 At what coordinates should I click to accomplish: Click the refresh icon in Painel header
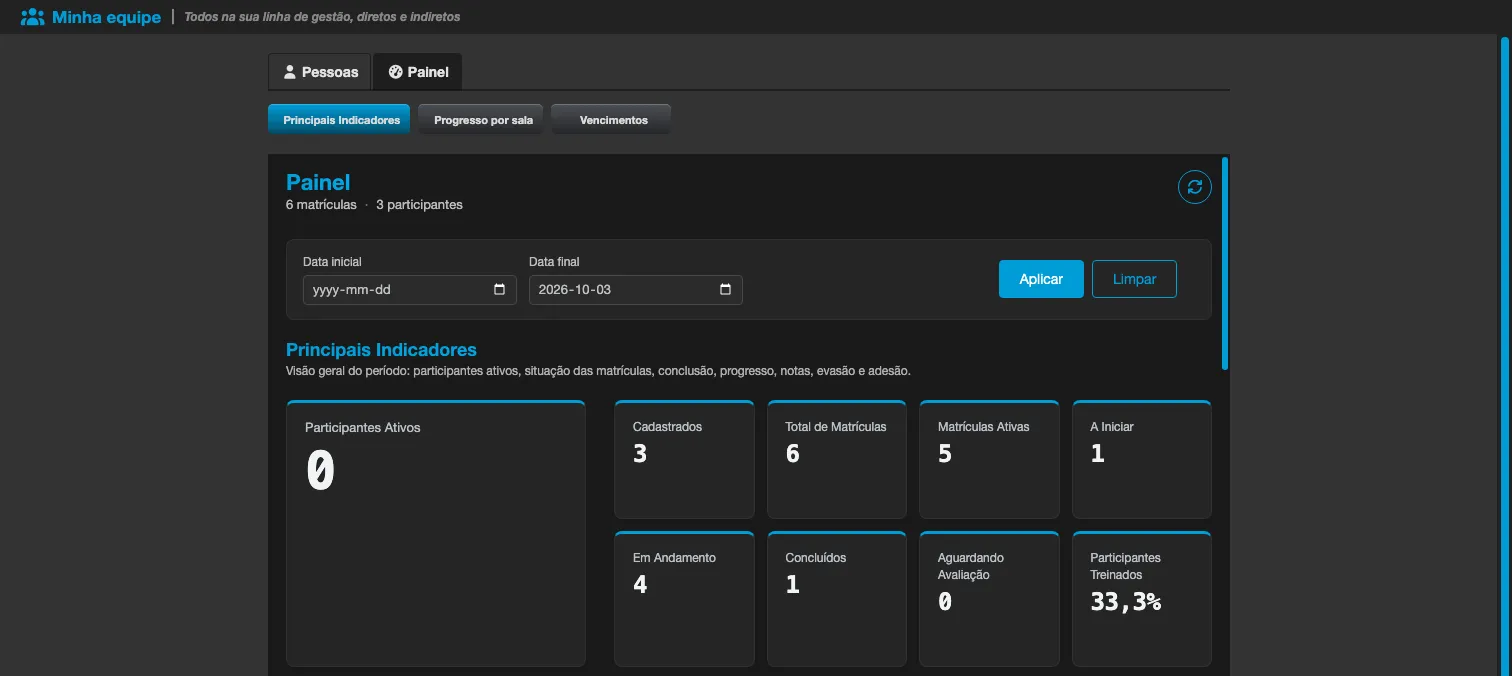click(1194, 187)
